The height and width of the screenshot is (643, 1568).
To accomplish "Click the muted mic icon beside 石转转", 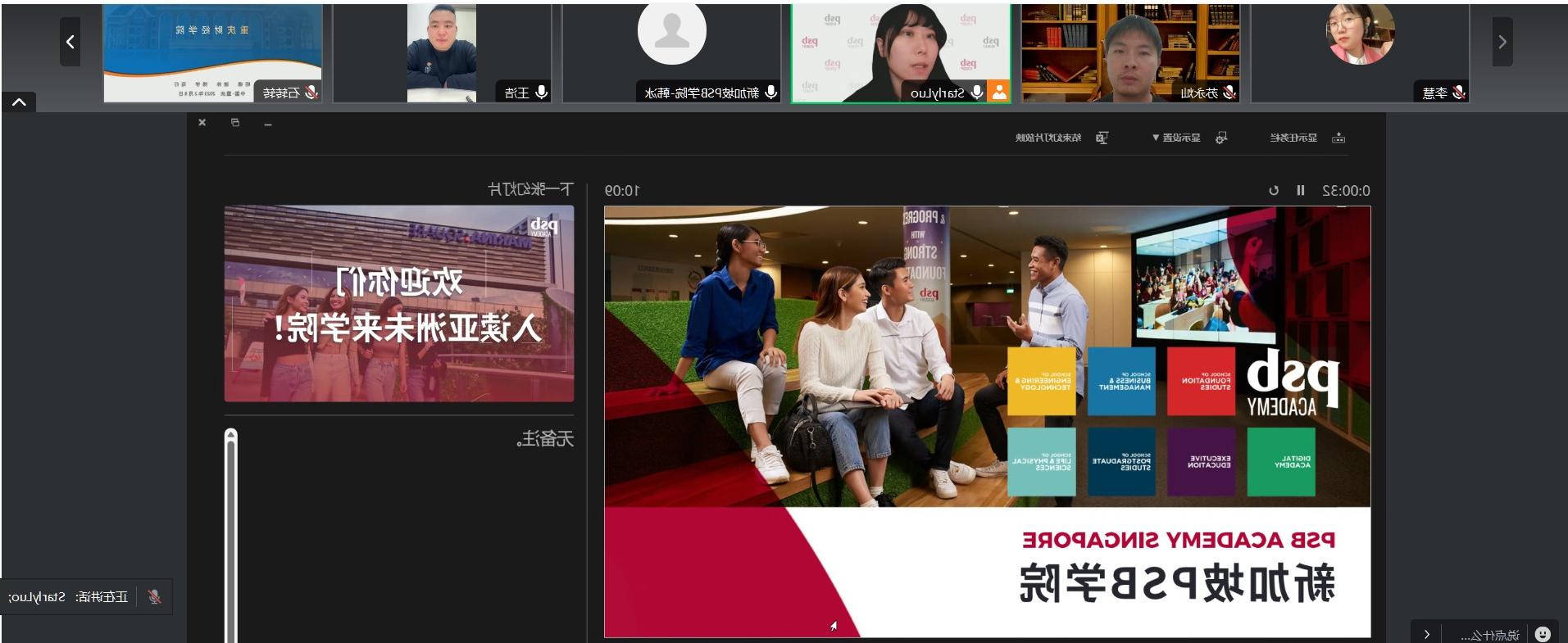I will pyautogui.click(x=311, y=93).
